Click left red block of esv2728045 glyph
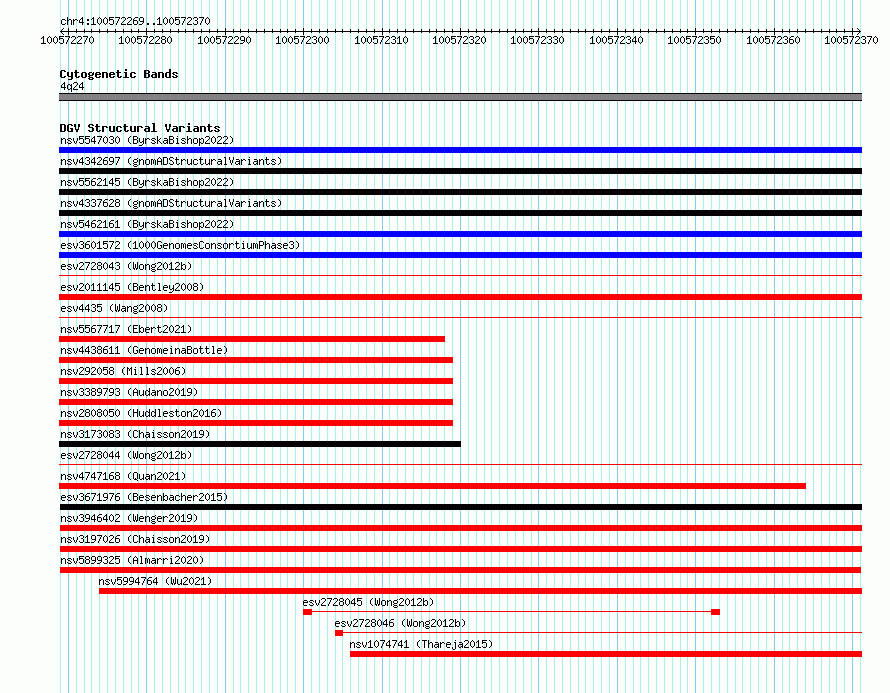Screen dimensions: 890x693 click(x=307, y=612)
